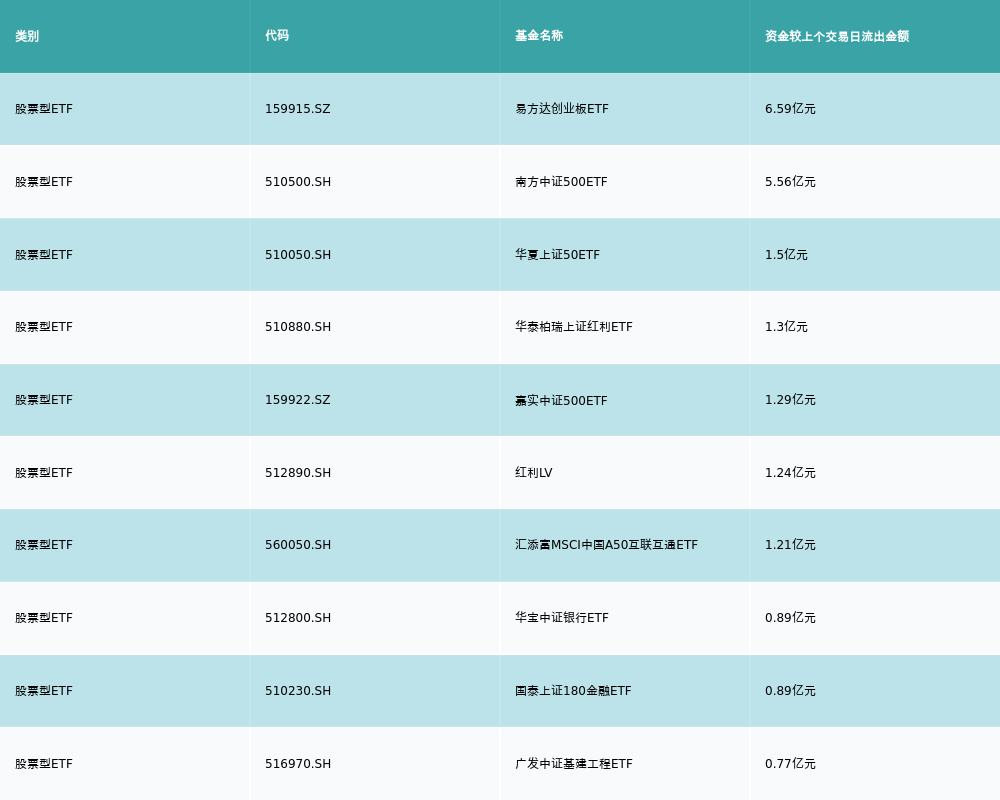Select code 560050.SH

(298, 545)
